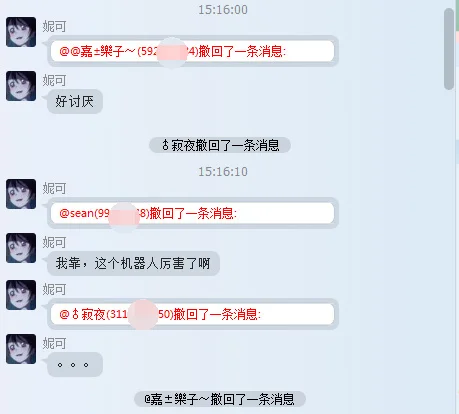Click the chat scrollbar thumb
Viewport: 459px width, 414px height.
(449, 49)
